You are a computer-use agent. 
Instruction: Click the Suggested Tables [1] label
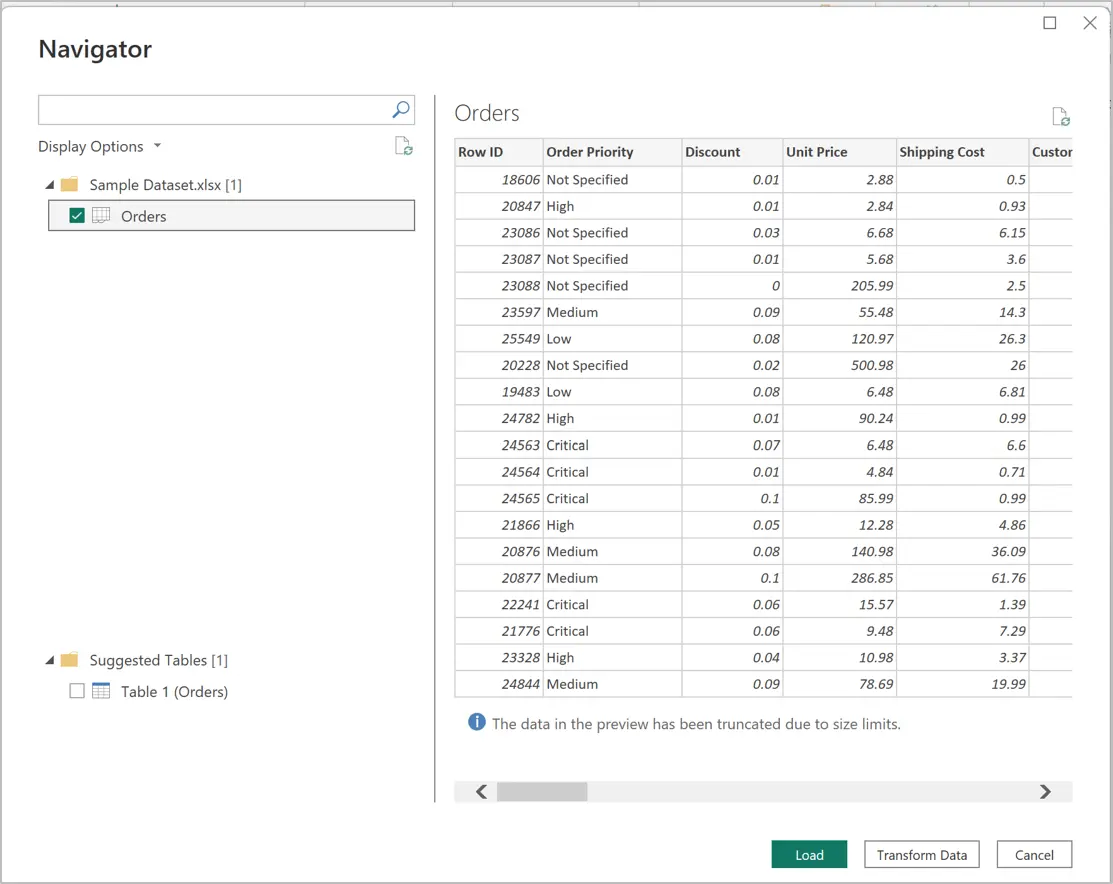click(x=158, y=660)
